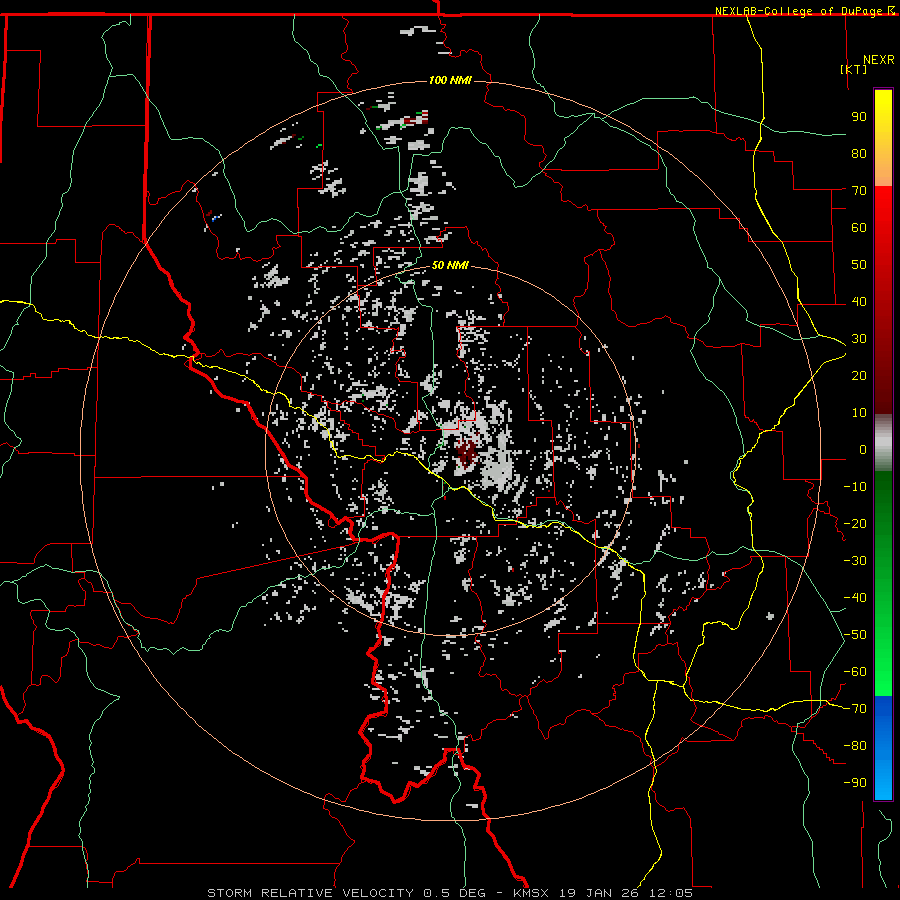Screen dimensions: 900x900
Task: Click the 30 value on velocity scale
Action: tap(859, 339)
